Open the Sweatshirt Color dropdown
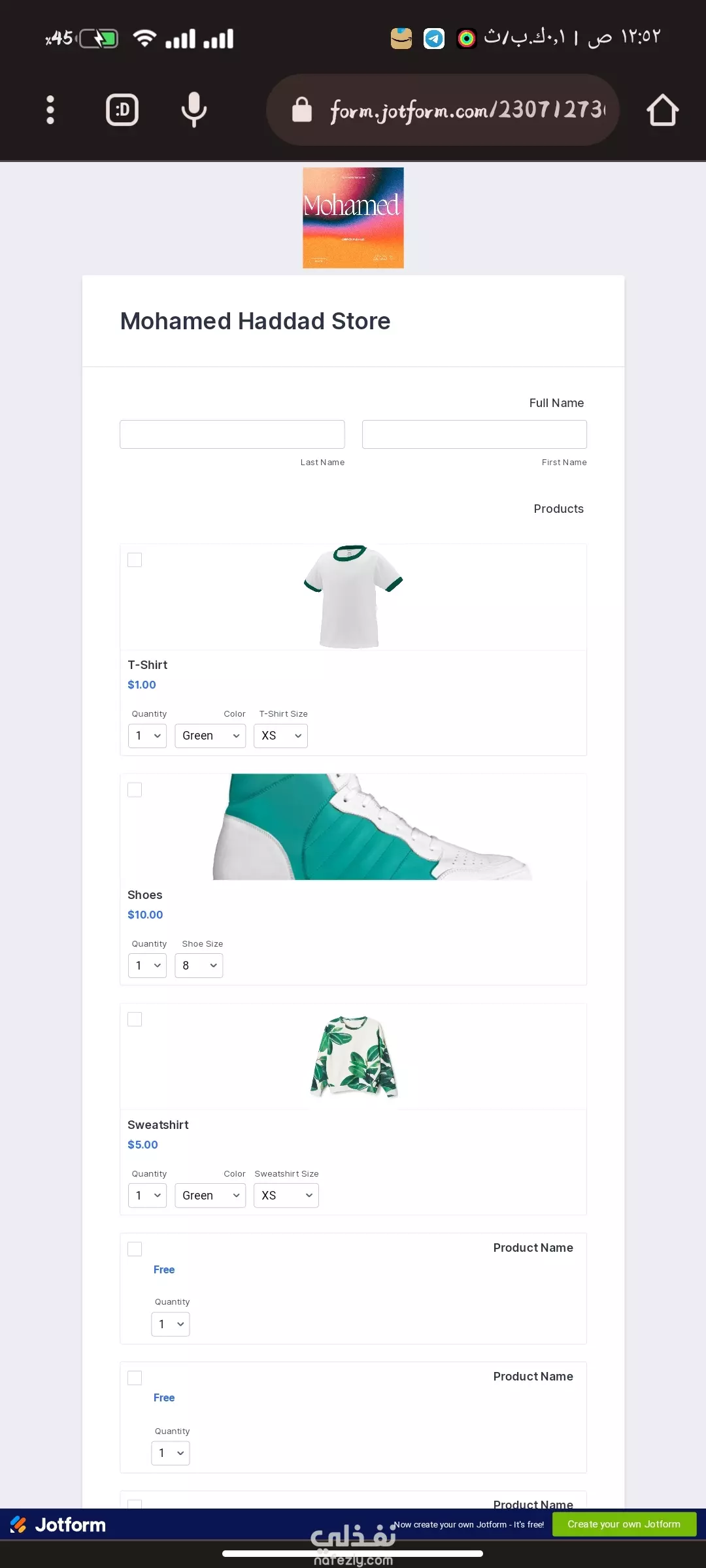706x1568 pixels. (x=210, y=1196)
